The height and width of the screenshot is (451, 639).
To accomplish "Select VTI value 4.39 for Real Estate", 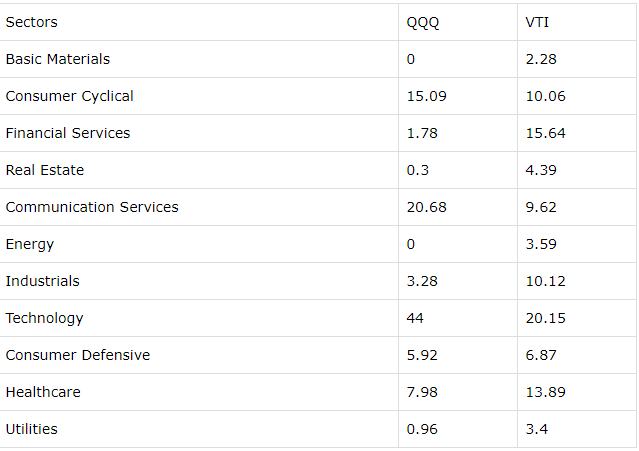I will coord(541,170).
